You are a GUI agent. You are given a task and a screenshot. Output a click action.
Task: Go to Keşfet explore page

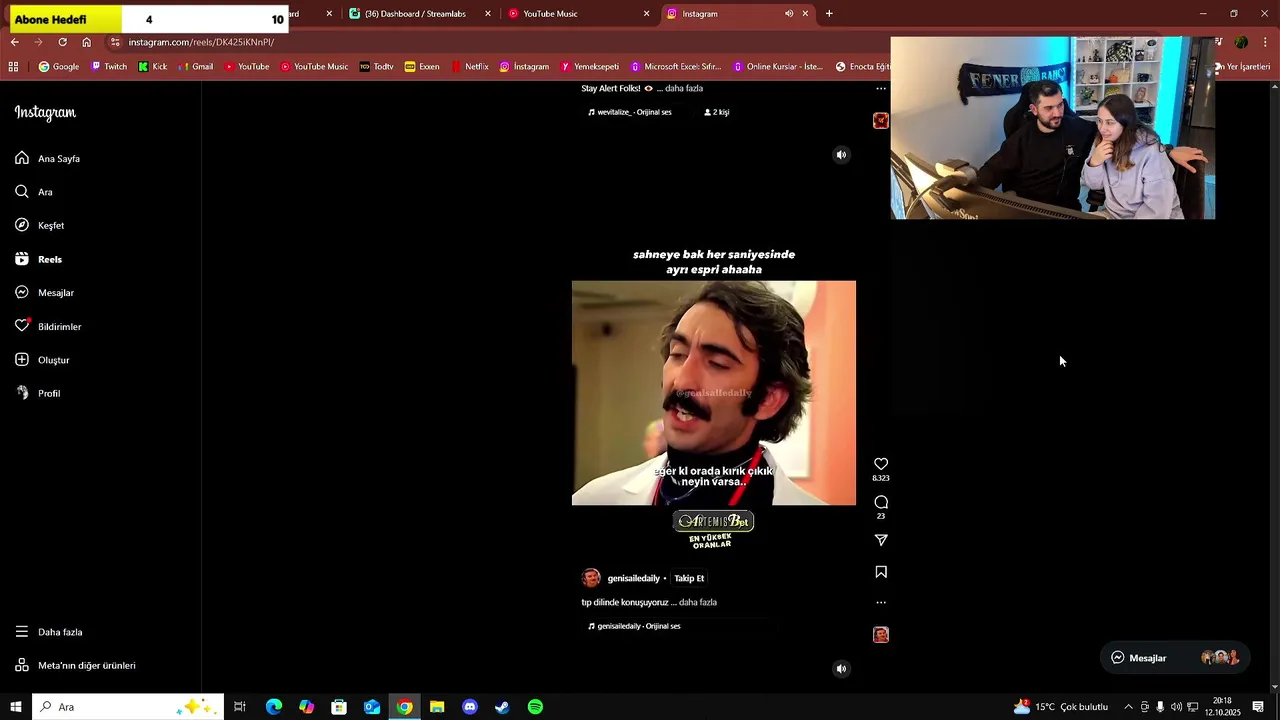pos(40,225)
